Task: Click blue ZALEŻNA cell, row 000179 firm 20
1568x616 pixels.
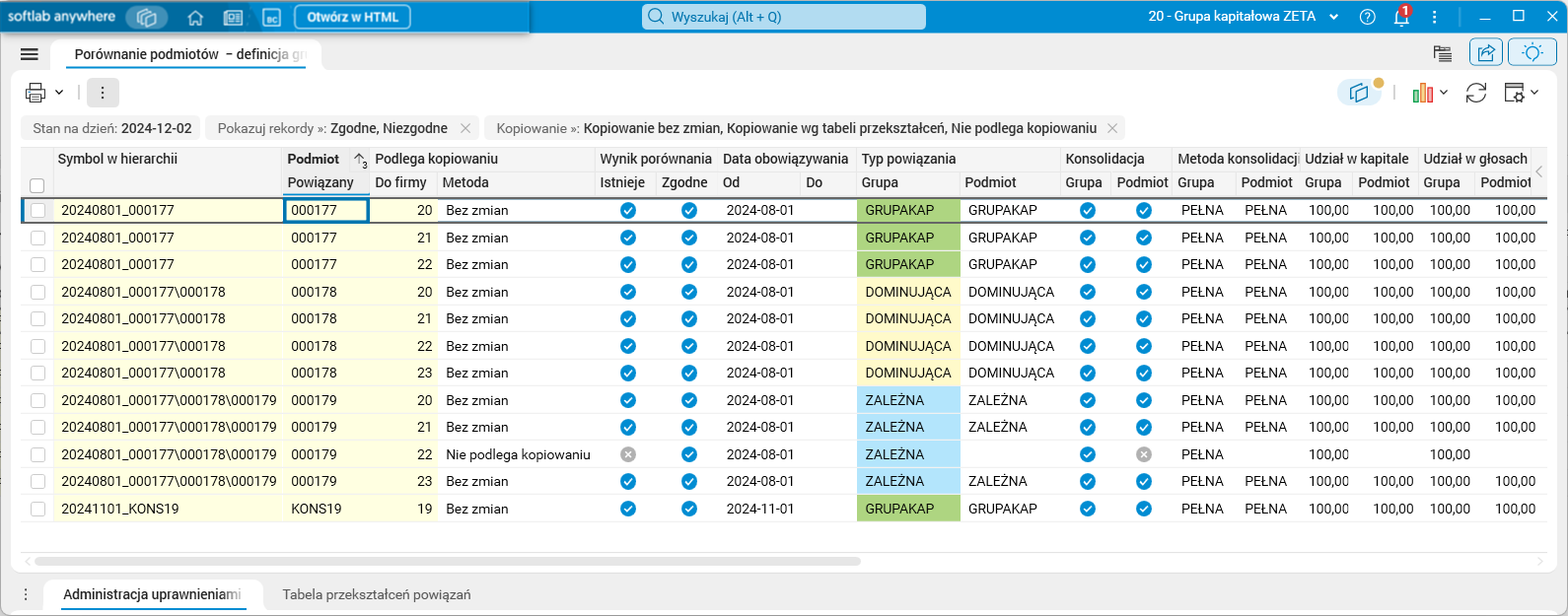Action: 908,400
